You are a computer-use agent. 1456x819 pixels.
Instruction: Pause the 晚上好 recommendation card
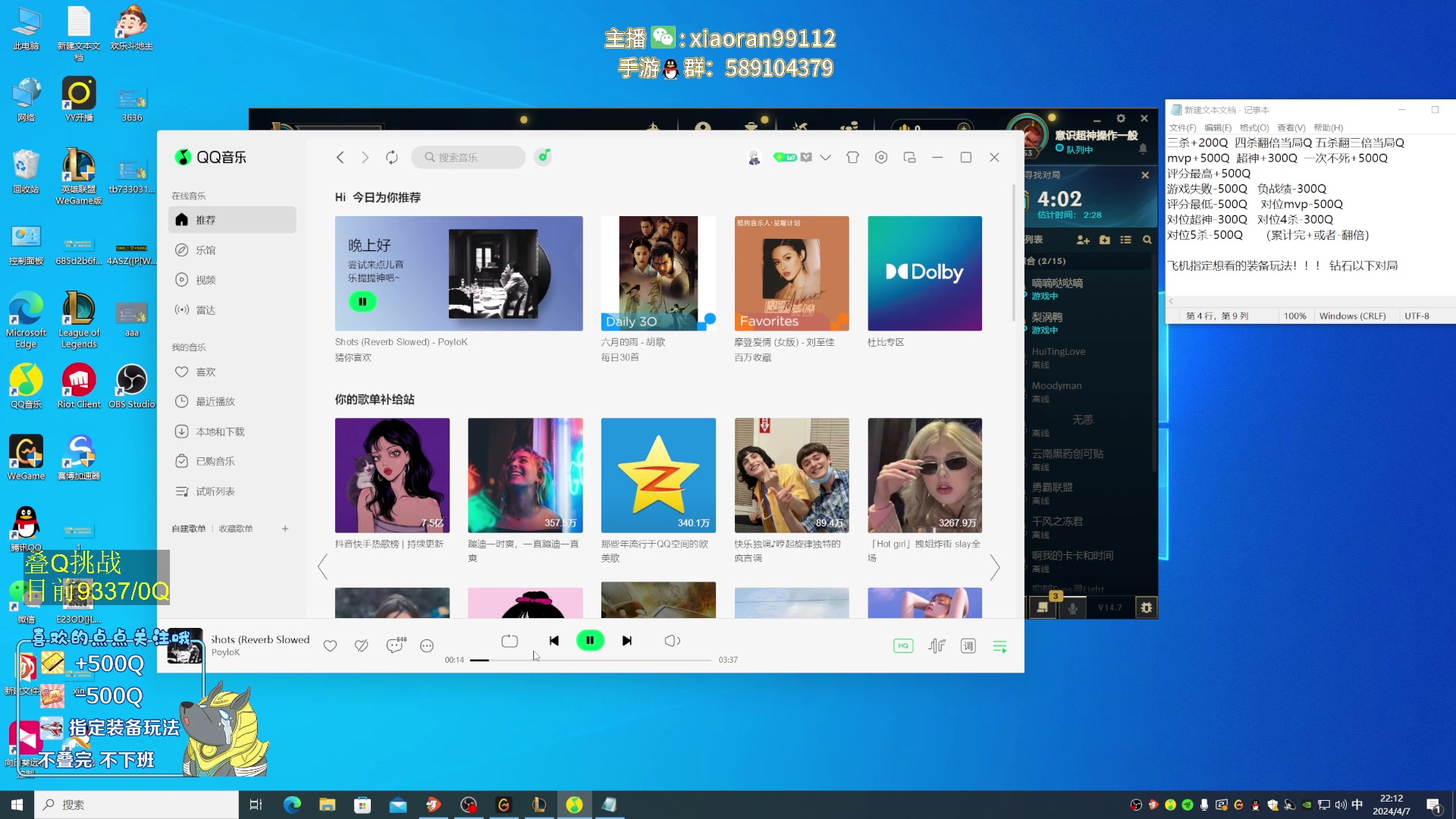(x=362, y=302)
